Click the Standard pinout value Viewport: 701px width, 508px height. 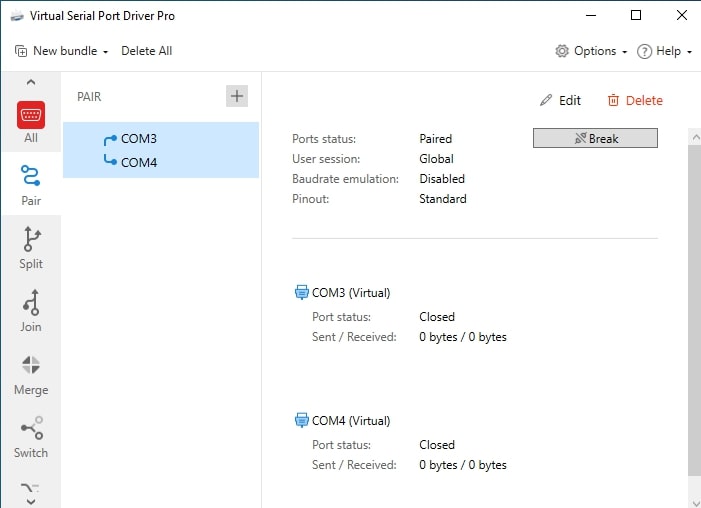(x=443, y=199)
